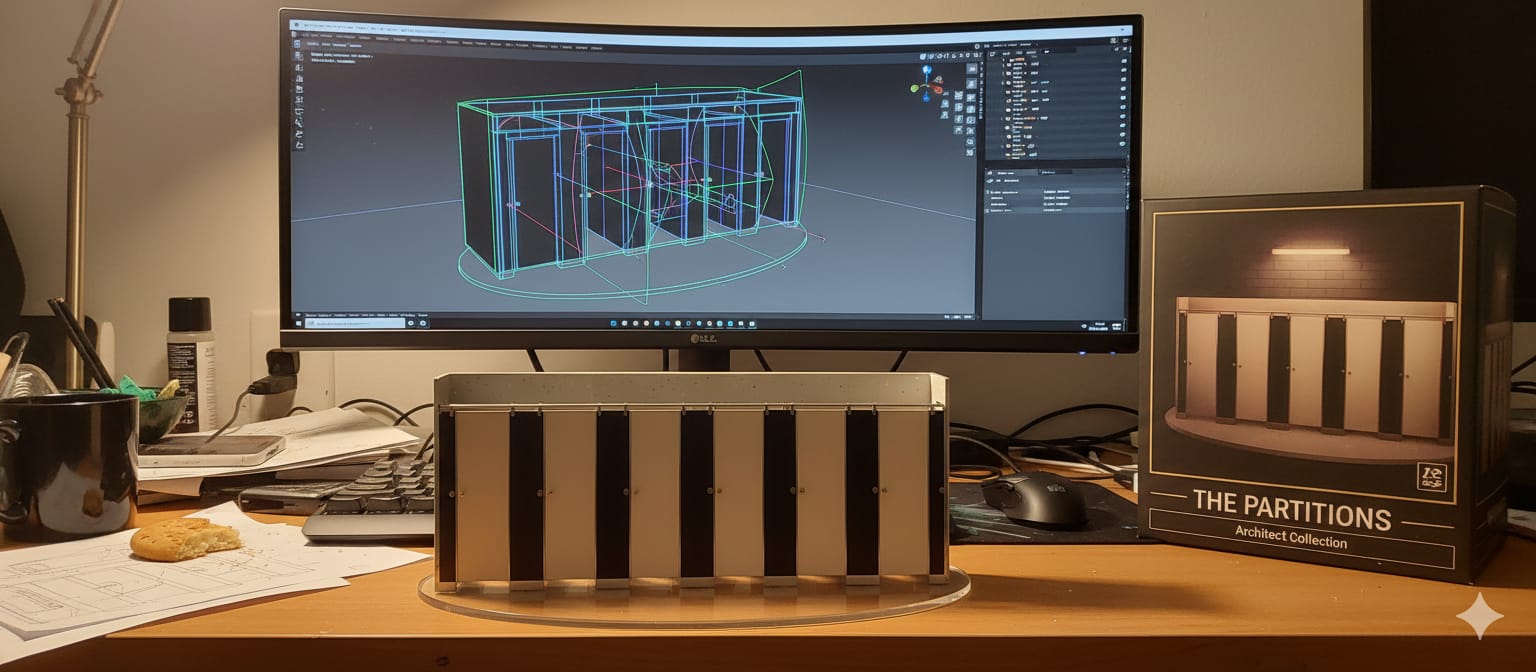Click the Windows Start button on the taskbar
Image resolution: width=1536 pixels, height=672 pixels.
tap(298, 322)
